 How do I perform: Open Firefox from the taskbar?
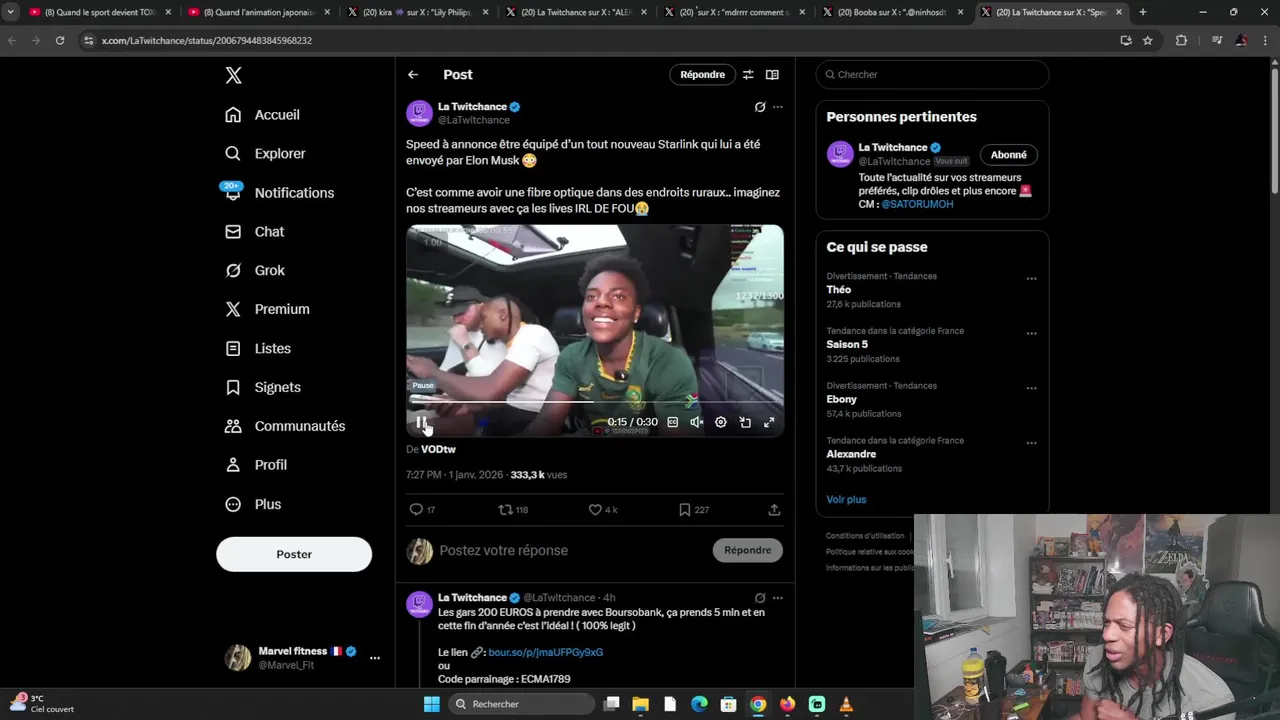pyautogui.click(x=787, y=704)
